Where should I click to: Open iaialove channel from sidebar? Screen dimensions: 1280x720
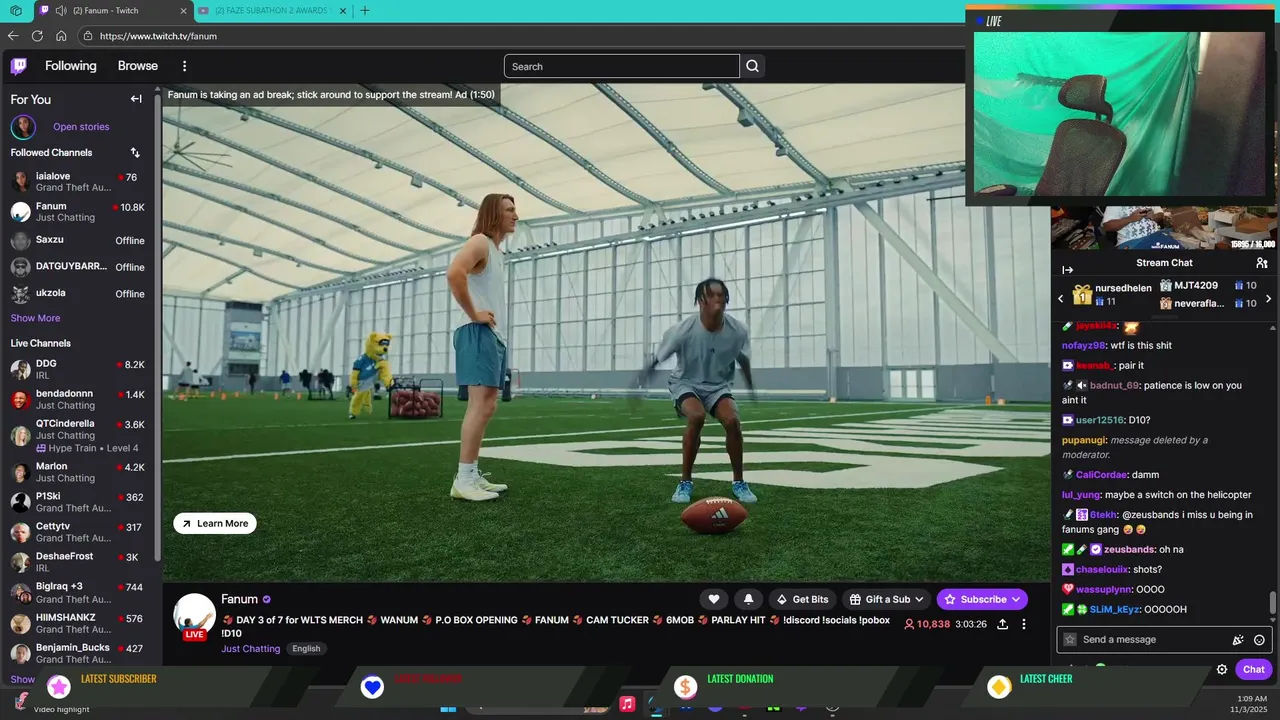[x=78, y=182]
